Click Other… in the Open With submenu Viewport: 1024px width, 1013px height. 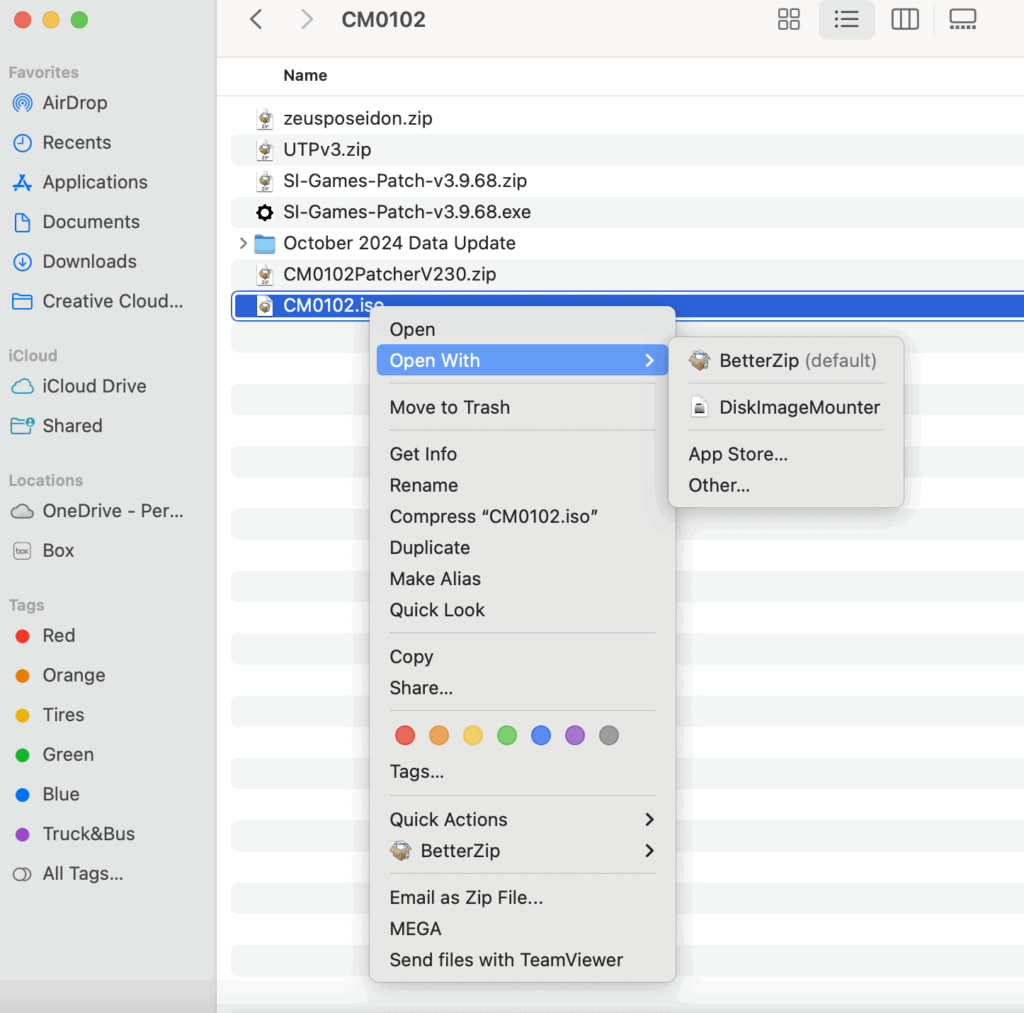point(719,485)
